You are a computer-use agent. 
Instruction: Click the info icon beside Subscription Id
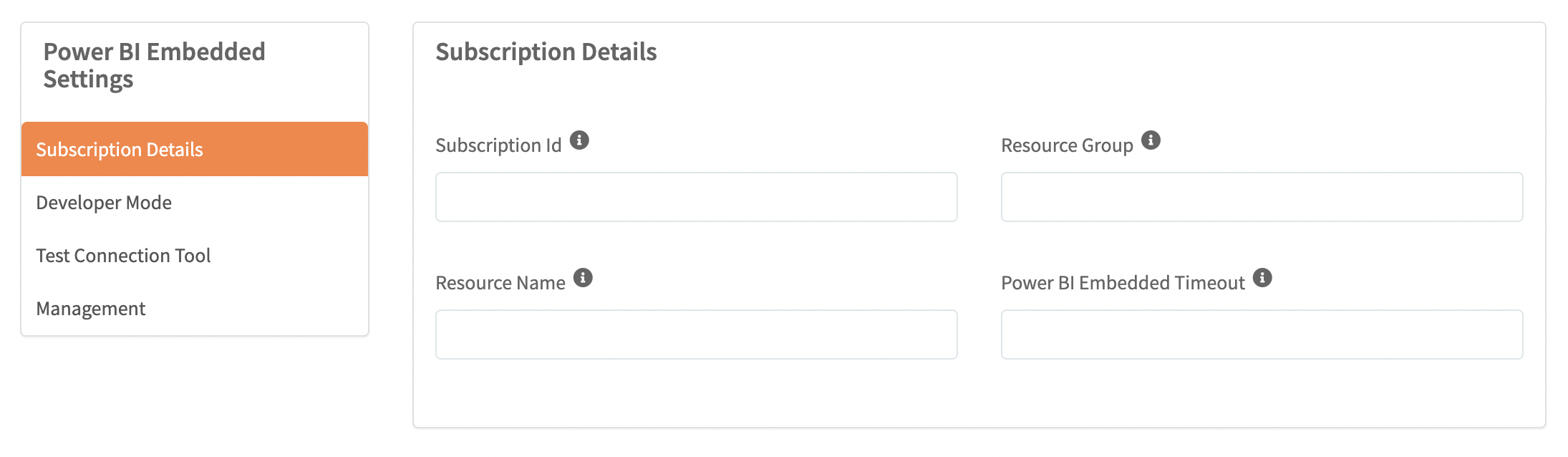579,140
